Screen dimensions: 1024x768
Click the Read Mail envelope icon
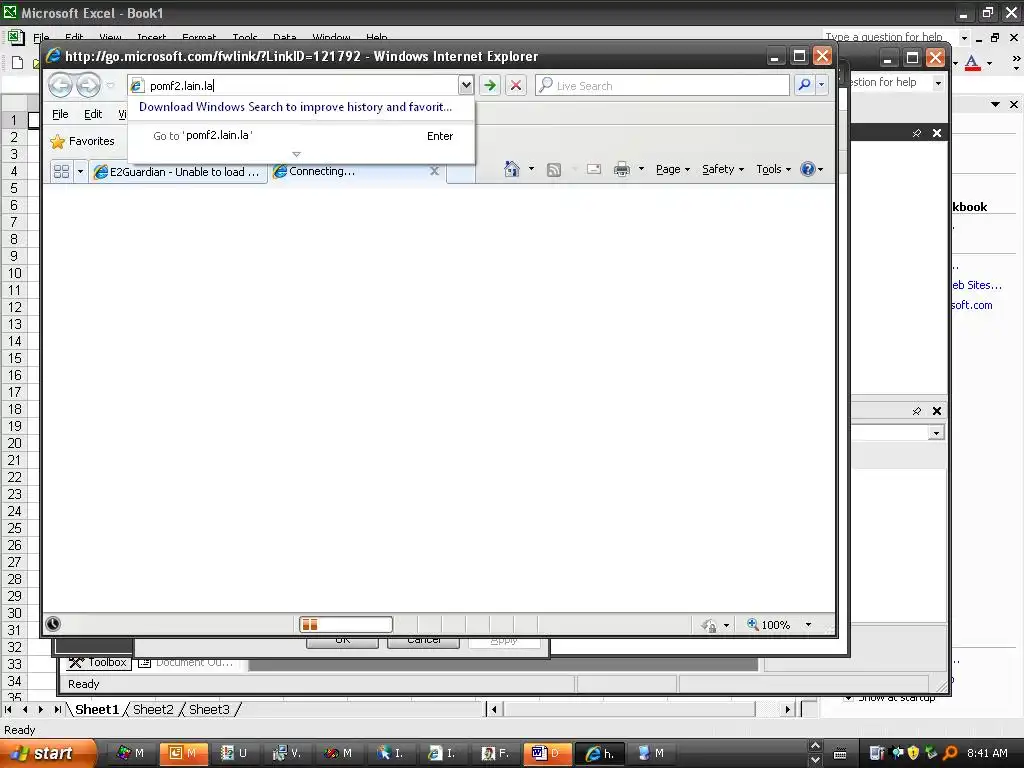click(594, 169)
